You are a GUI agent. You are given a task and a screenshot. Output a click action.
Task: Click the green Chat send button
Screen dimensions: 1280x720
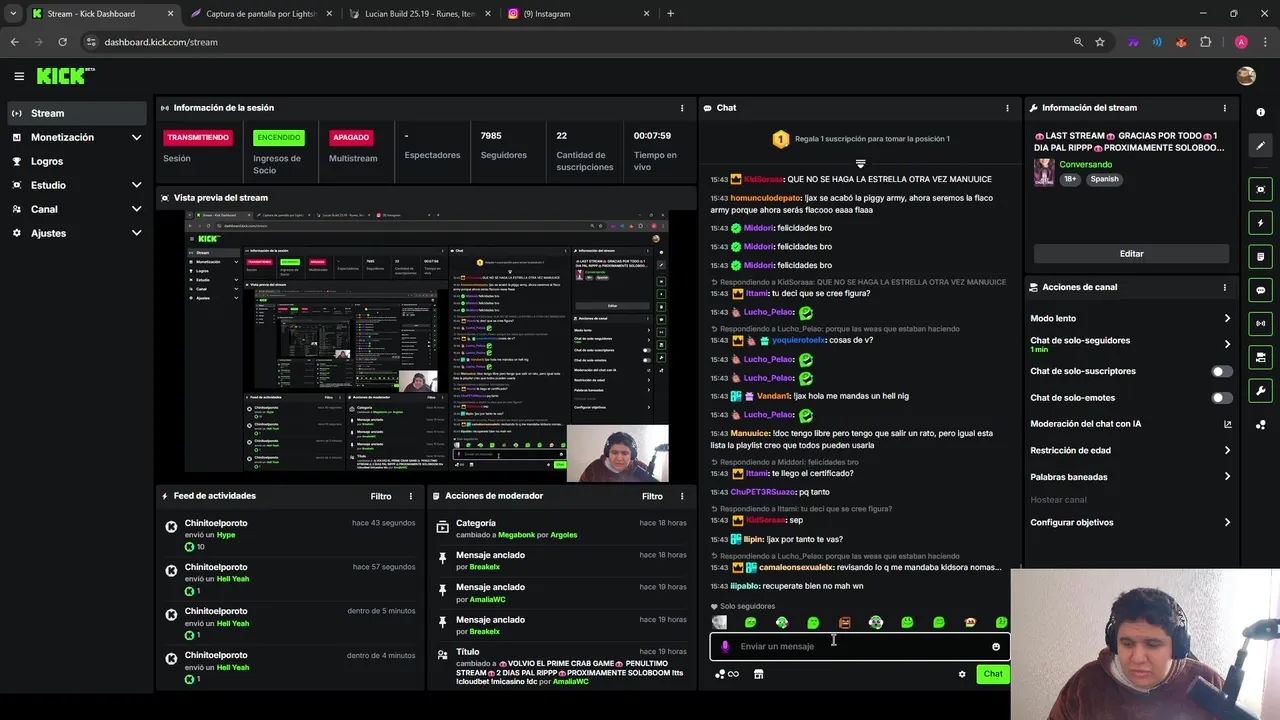tap(993, 674)
